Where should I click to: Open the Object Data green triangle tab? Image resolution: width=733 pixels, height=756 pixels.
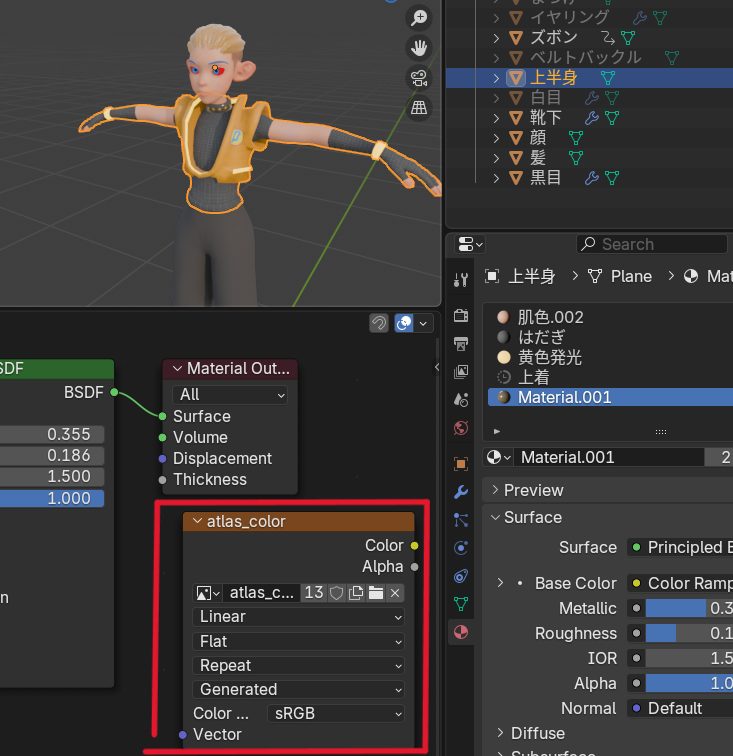461,604
